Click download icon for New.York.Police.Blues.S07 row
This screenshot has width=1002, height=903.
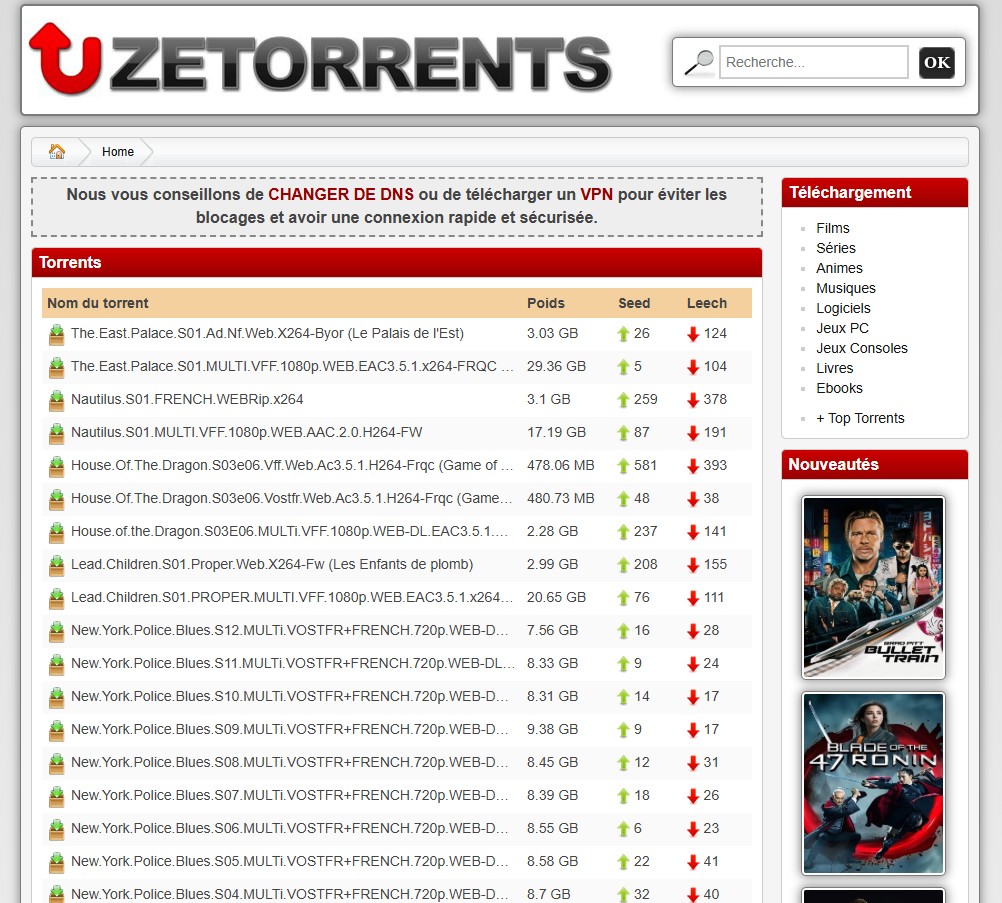tap(57, 796)
